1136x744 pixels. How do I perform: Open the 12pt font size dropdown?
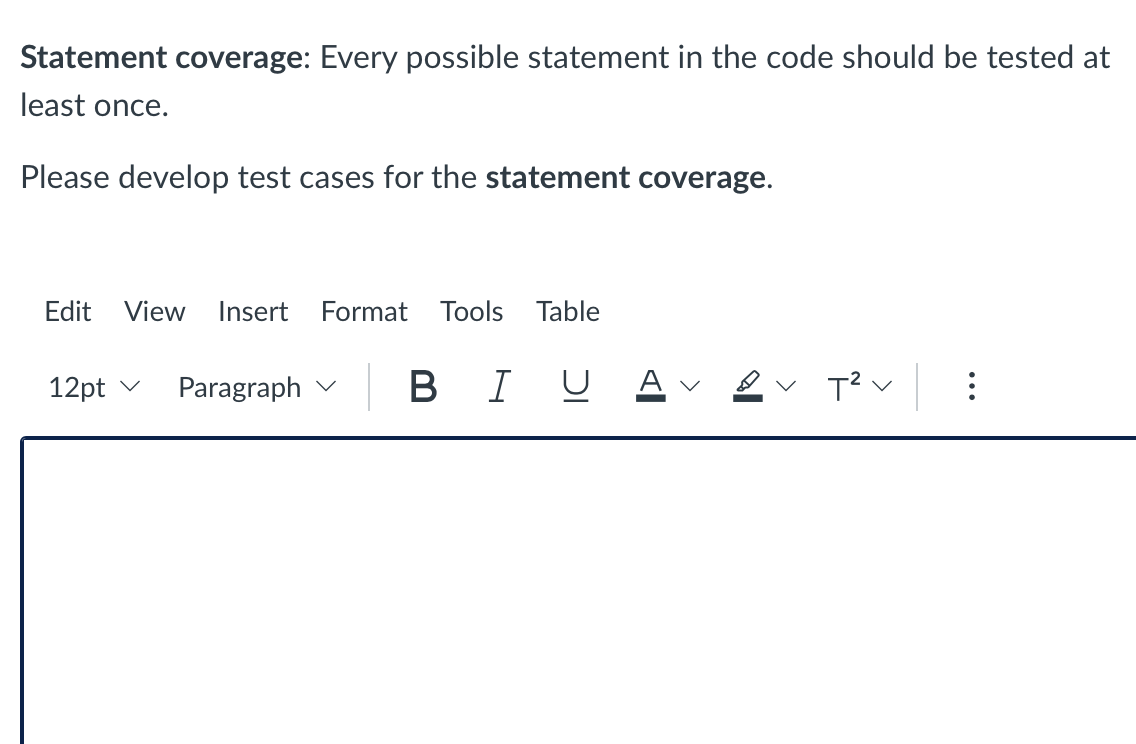coord(93,387)
